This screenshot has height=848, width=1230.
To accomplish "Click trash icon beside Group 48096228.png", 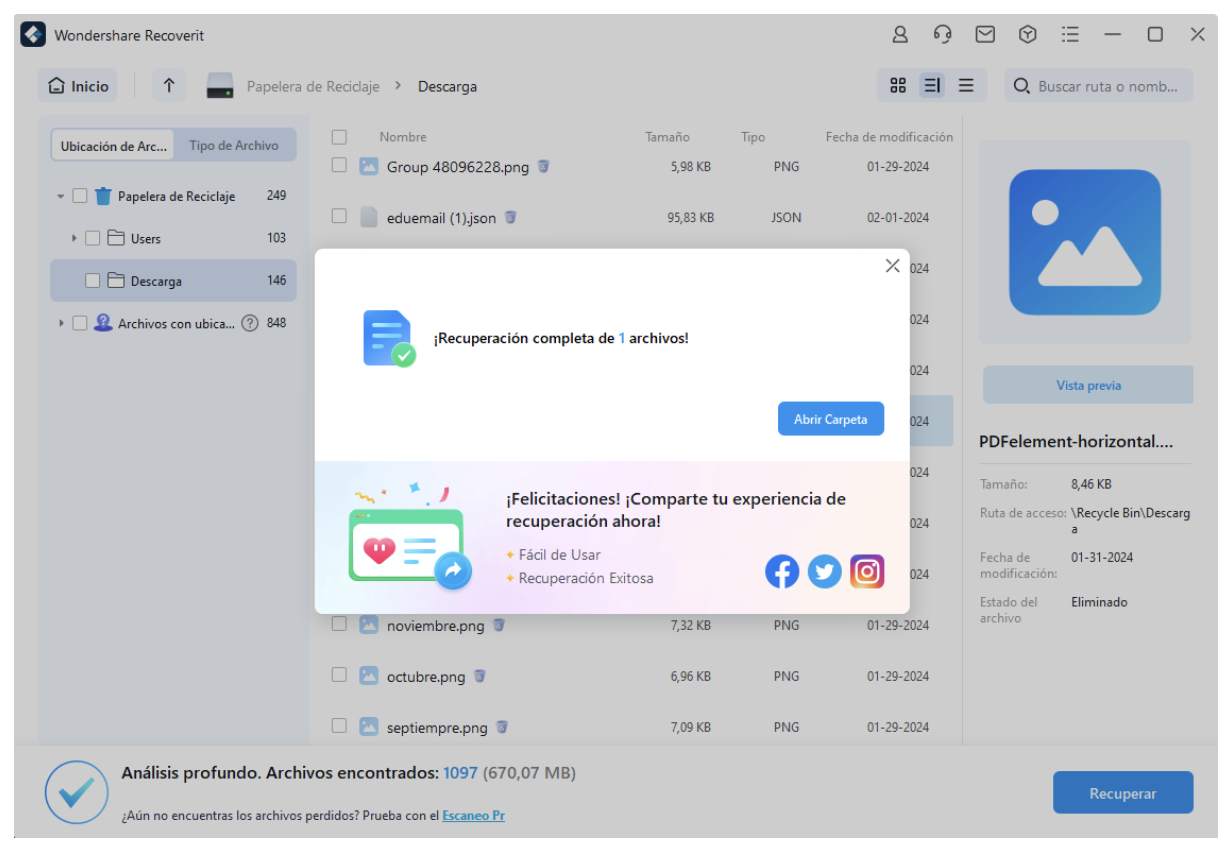I will click(x=544, y=167).
